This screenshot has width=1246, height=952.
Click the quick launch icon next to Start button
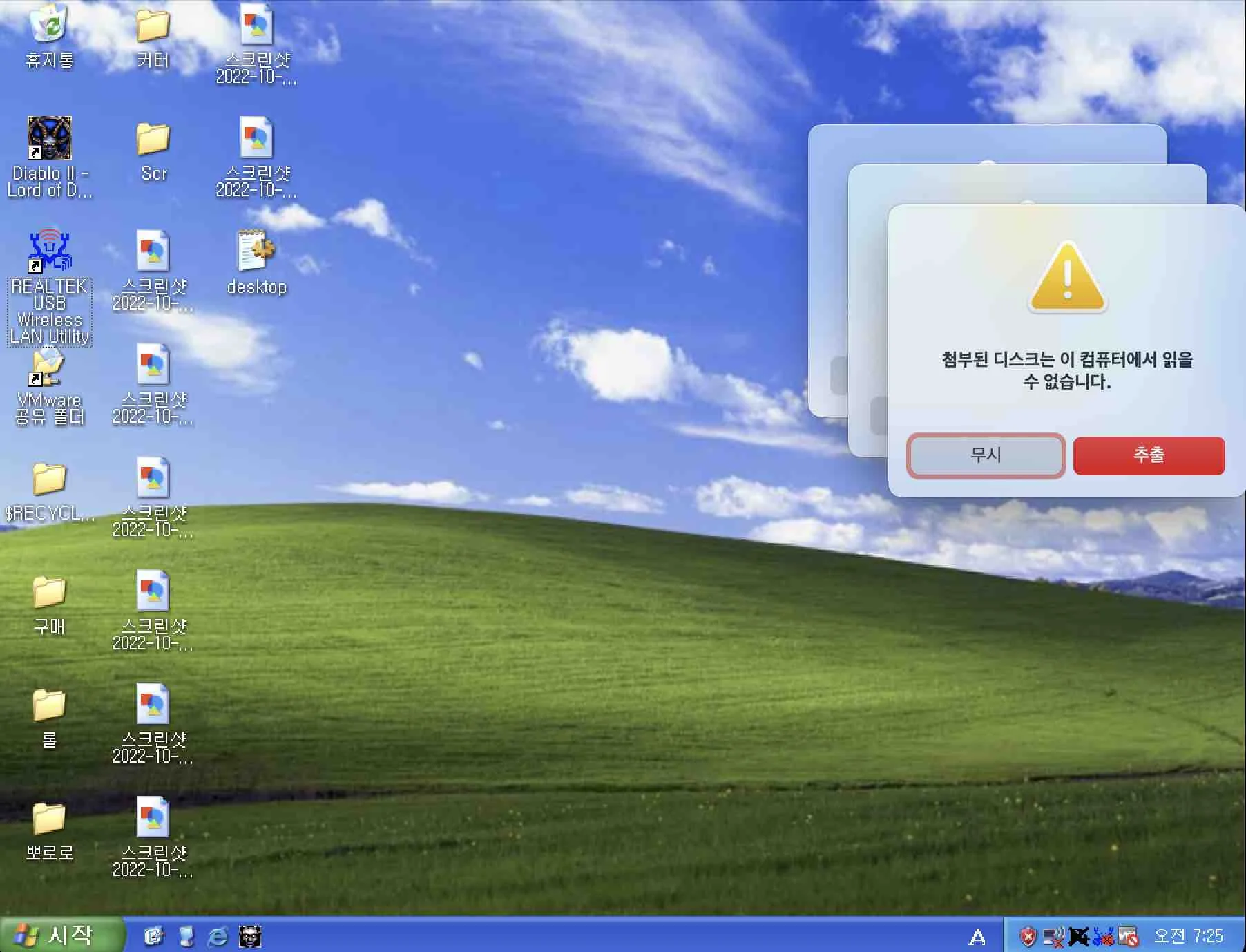point(153,937)
